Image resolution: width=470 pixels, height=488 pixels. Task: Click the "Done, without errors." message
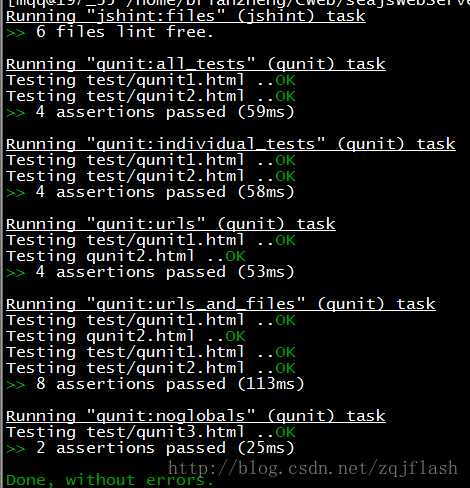pyautogui.click(x=109, y=480)
